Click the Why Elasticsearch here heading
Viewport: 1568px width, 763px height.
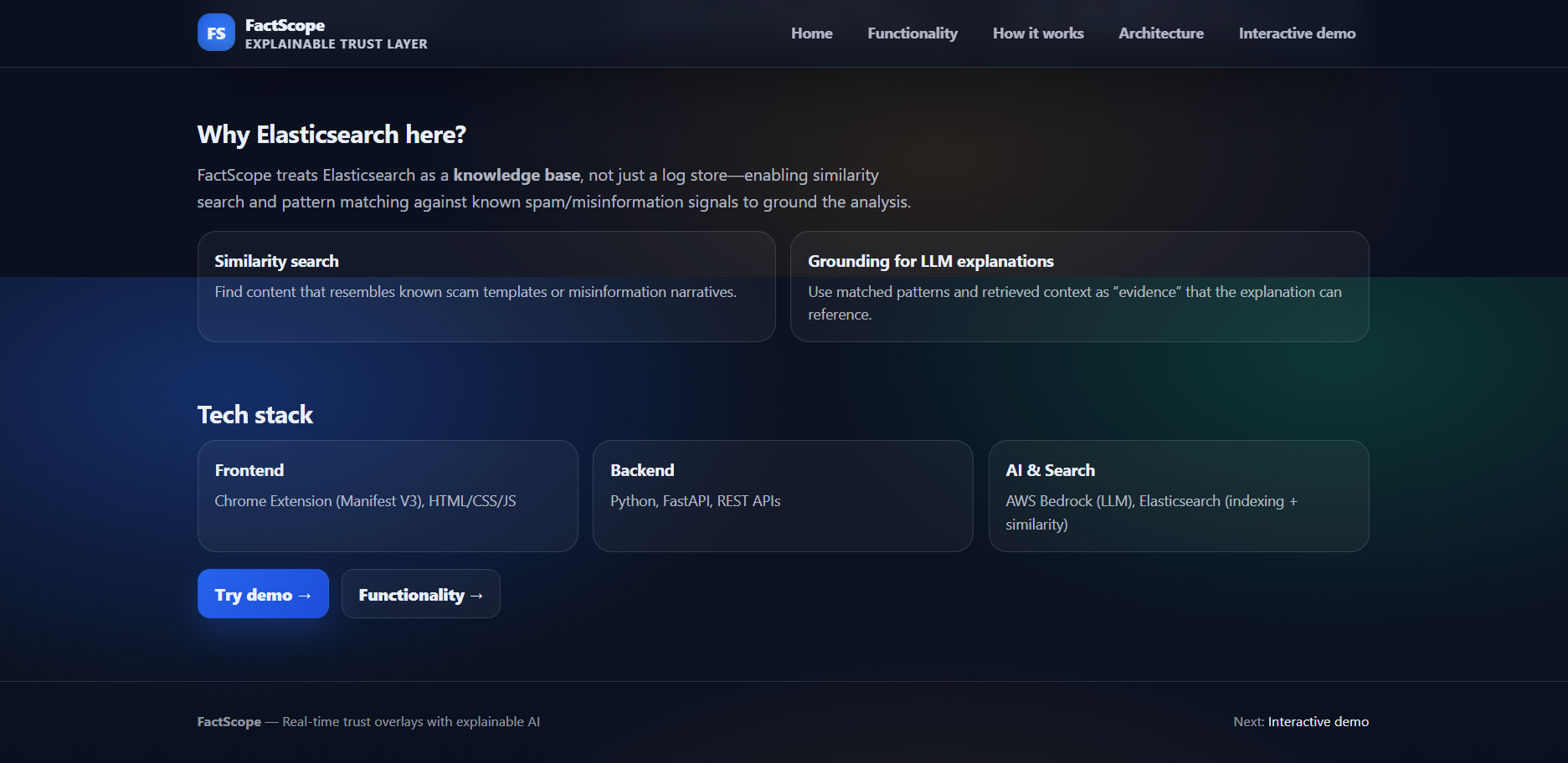[x=331, y=134]
